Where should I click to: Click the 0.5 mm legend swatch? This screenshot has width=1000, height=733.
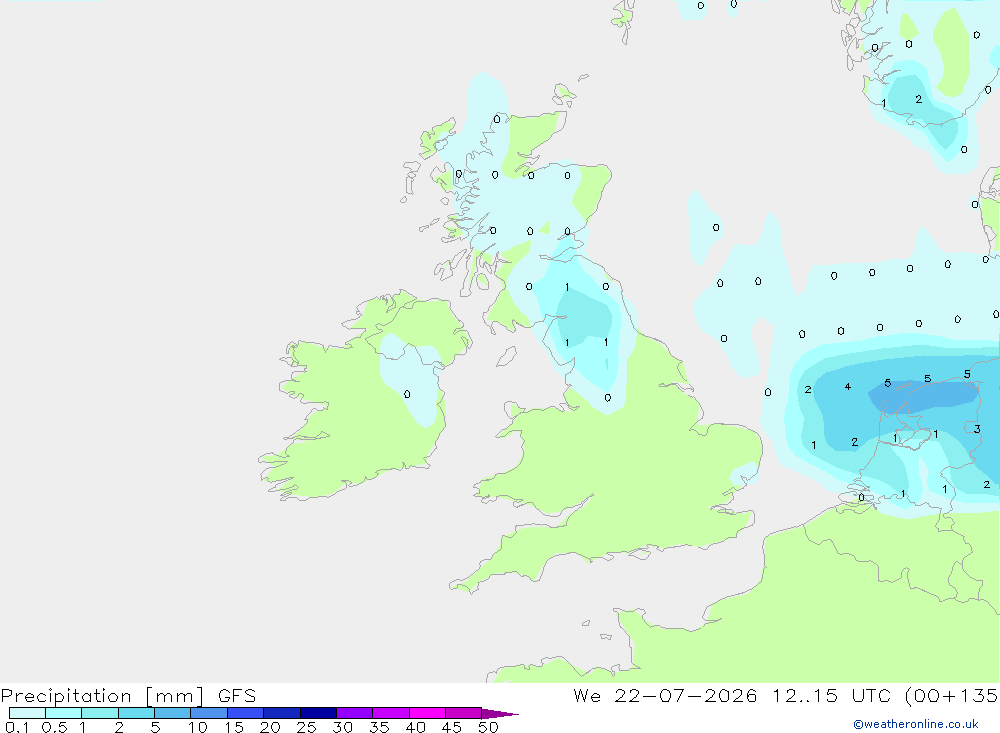click(64, 713)
